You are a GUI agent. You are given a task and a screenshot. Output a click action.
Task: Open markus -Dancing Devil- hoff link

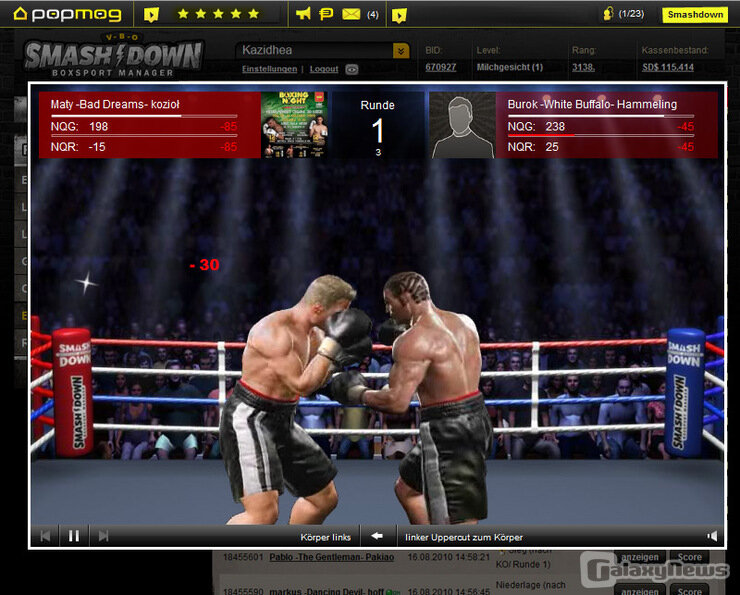click(326, 591)
